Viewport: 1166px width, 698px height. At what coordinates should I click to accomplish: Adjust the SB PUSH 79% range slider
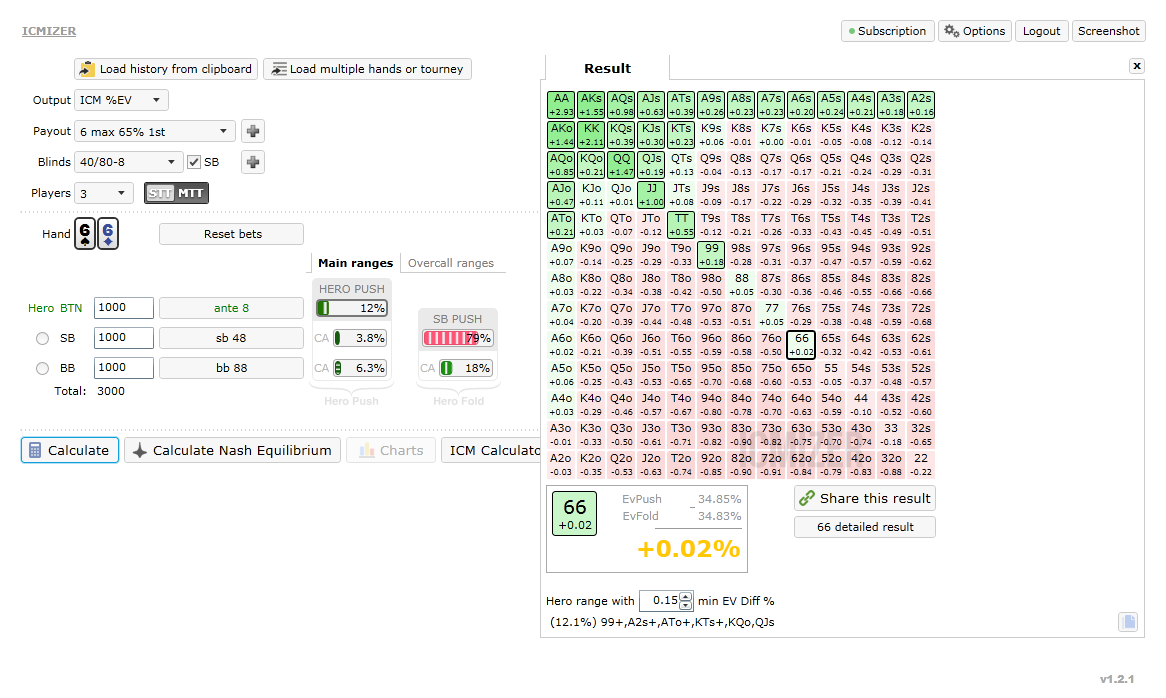coord(457,338)
